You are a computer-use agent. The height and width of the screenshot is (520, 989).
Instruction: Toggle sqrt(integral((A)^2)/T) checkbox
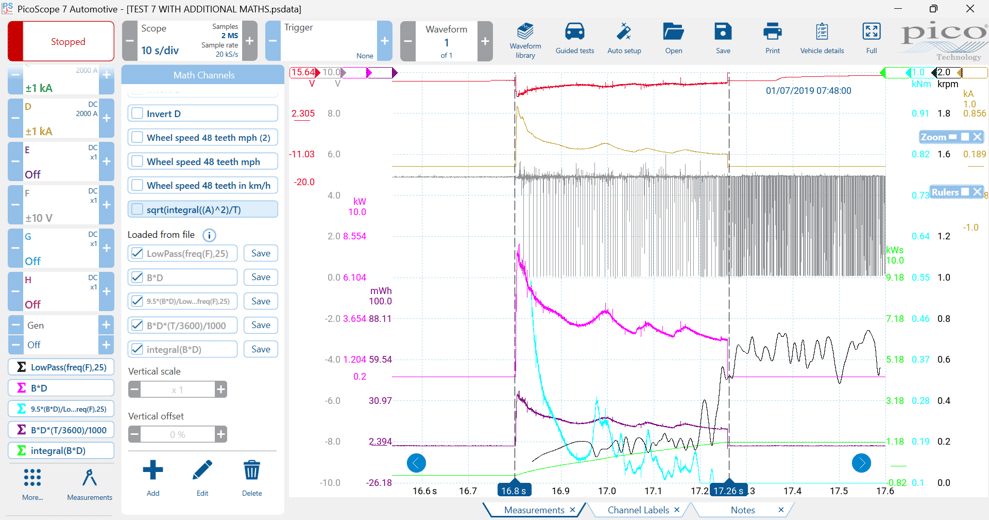coord(137,210)
